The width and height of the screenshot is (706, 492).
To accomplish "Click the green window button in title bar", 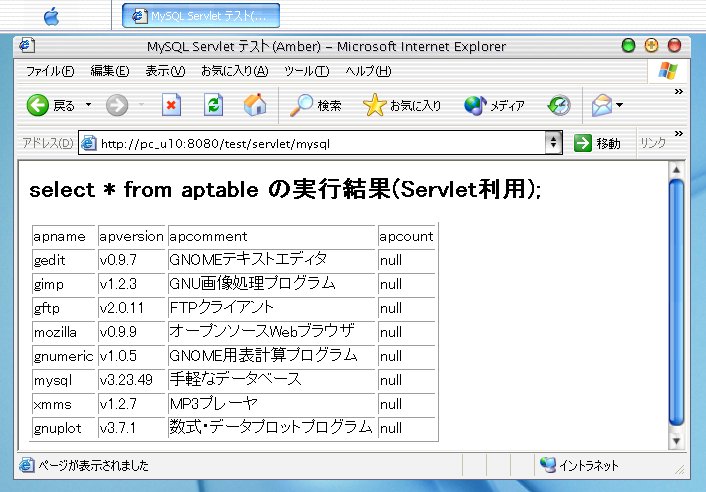I will 628,45.
